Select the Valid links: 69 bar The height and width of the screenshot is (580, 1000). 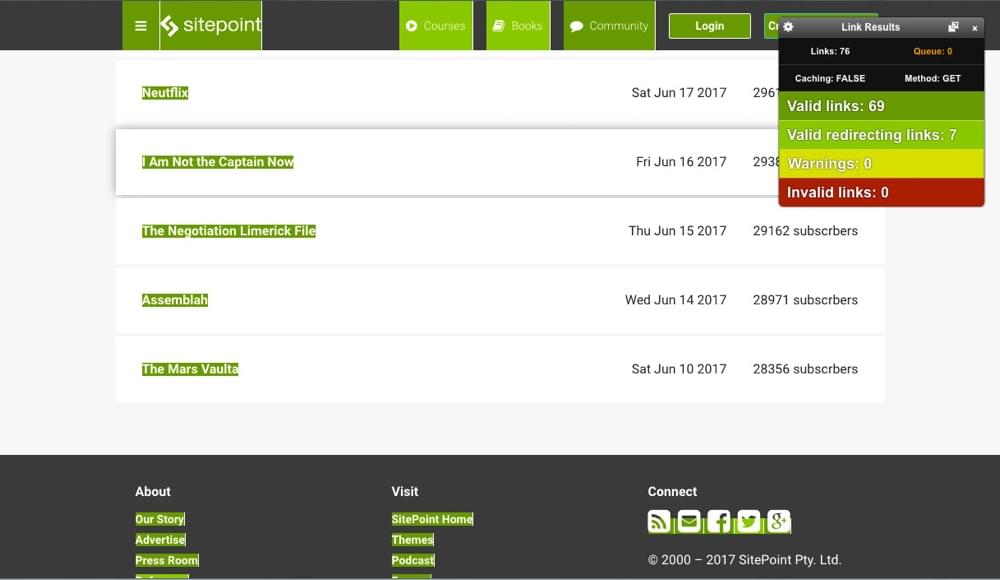(x=881, y=106)
